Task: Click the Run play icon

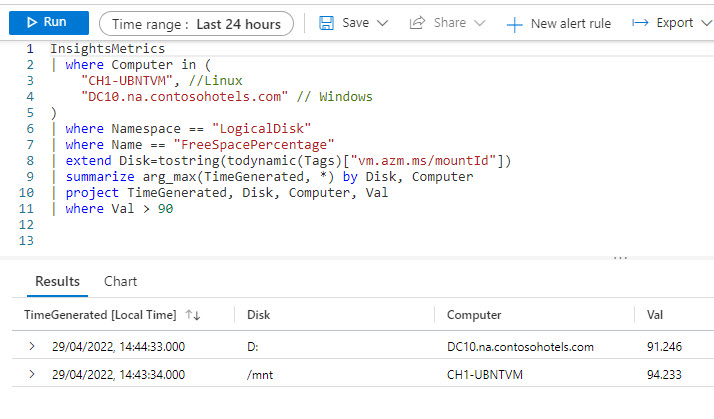Action: [x=29, y=22]
